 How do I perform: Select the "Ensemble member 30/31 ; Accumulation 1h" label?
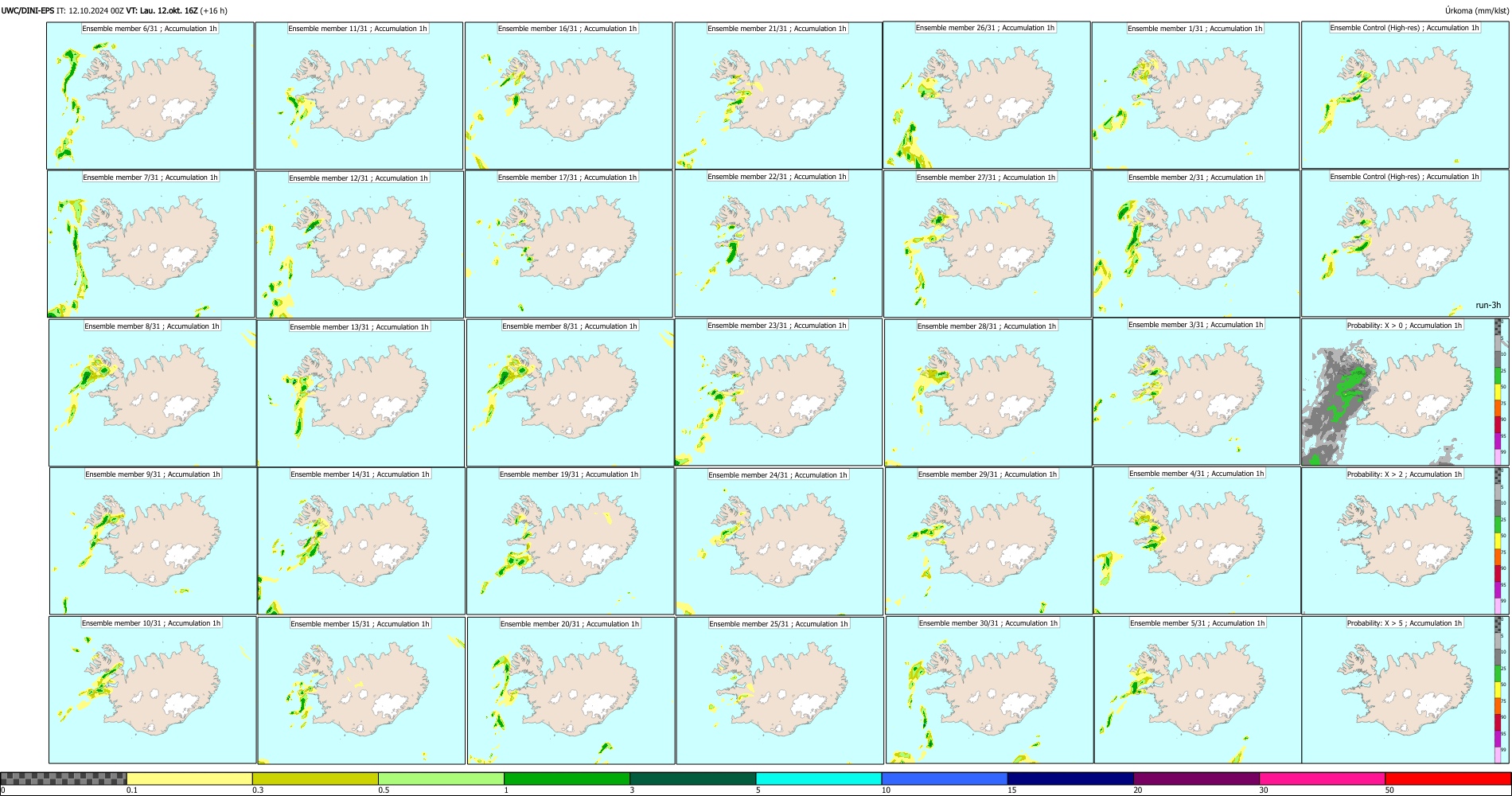pos(988,623)
